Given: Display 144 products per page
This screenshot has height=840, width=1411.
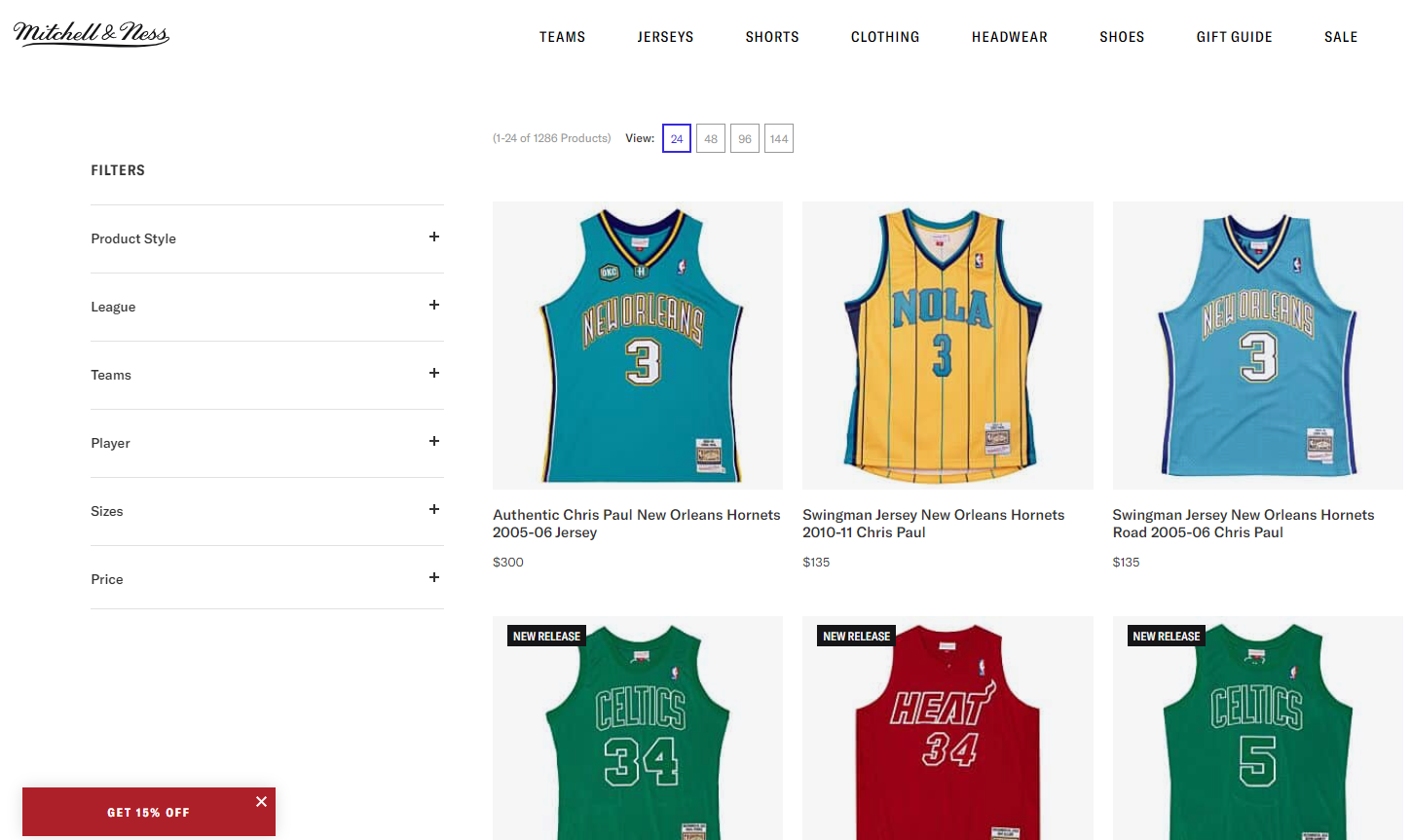Looking at the screenshot, I should [x=779, y=138].
